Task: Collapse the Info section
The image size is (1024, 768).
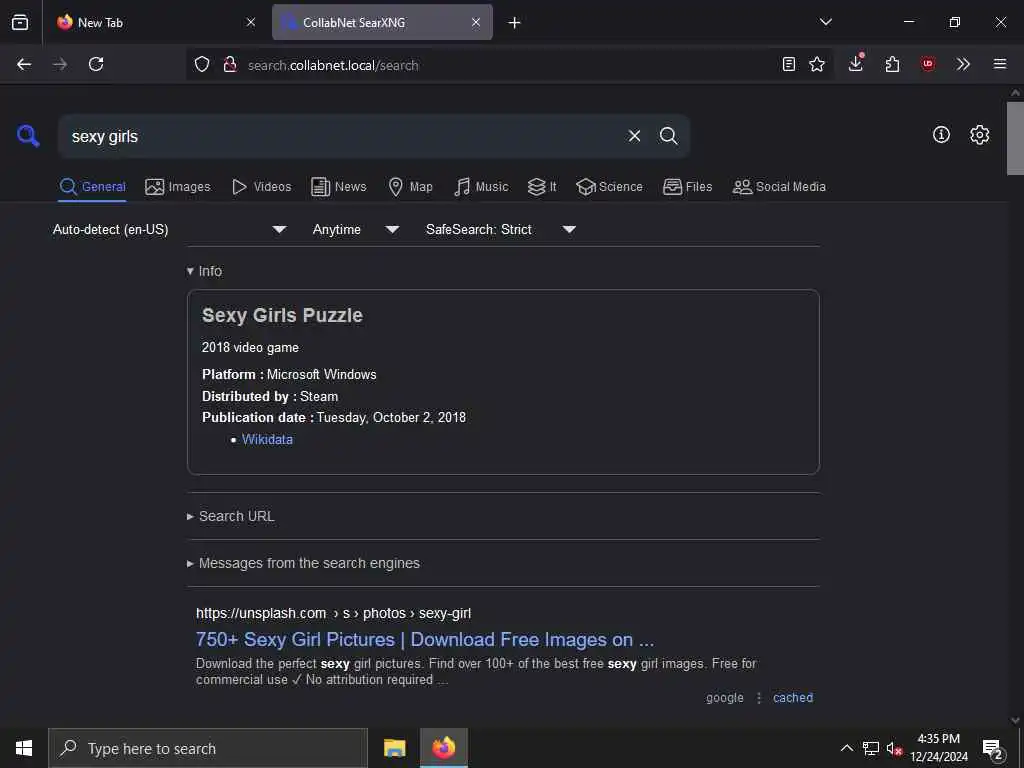Action: pyautogui.click(x=204, y=271)
